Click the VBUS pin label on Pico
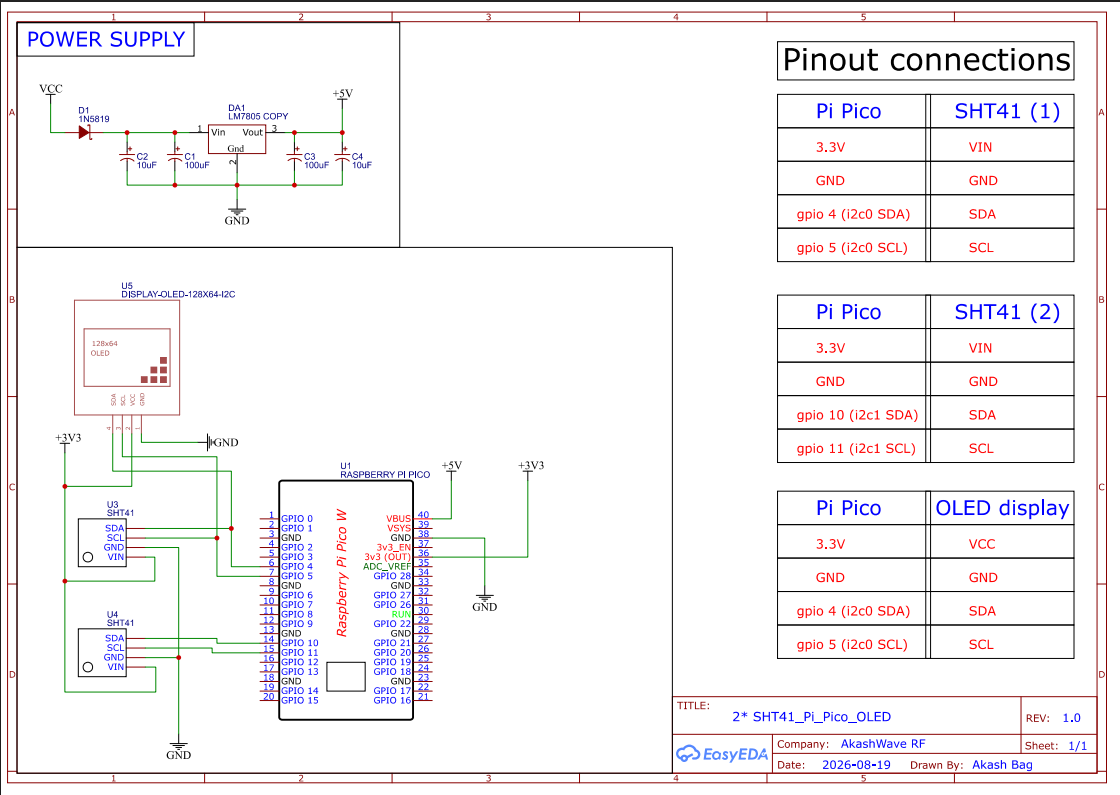Screen dimensions: 1120x795 [x=399, y=519]
